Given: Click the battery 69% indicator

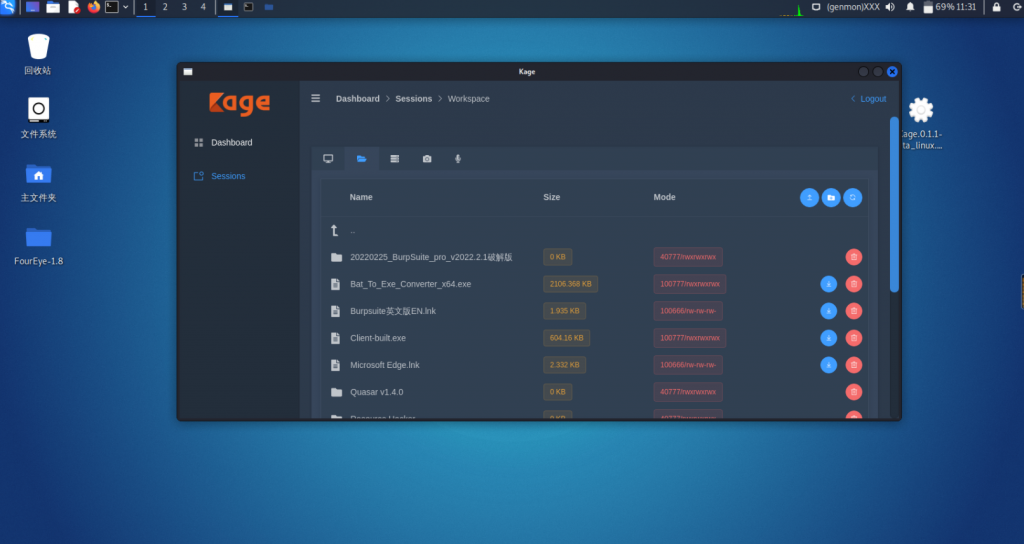Looking at the screenshot, I should [x=939, y=7].
